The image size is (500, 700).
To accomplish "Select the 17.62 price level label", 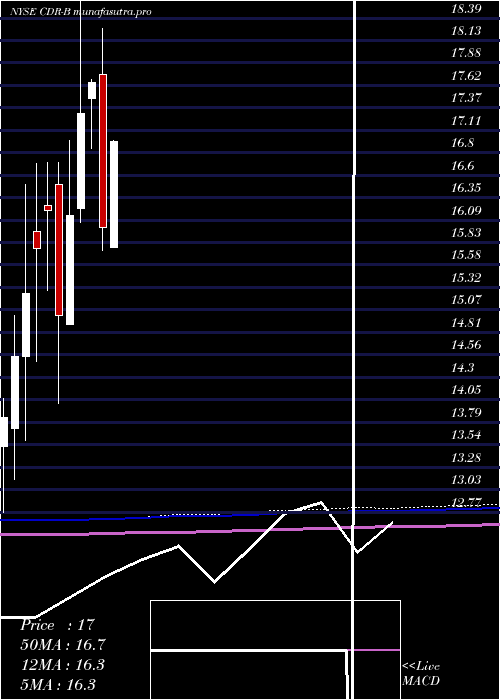I will tap(466, 75).
